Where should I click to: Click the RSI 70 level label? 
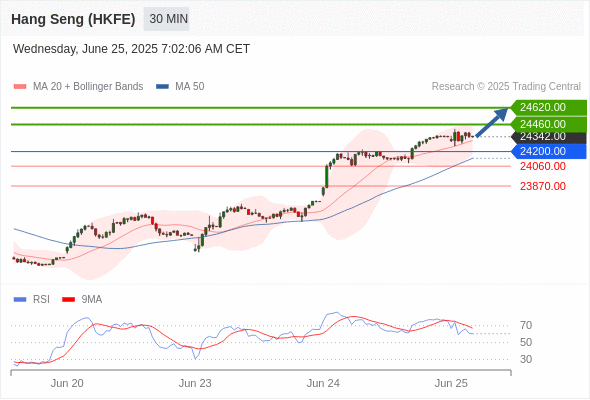pos(526,325)
